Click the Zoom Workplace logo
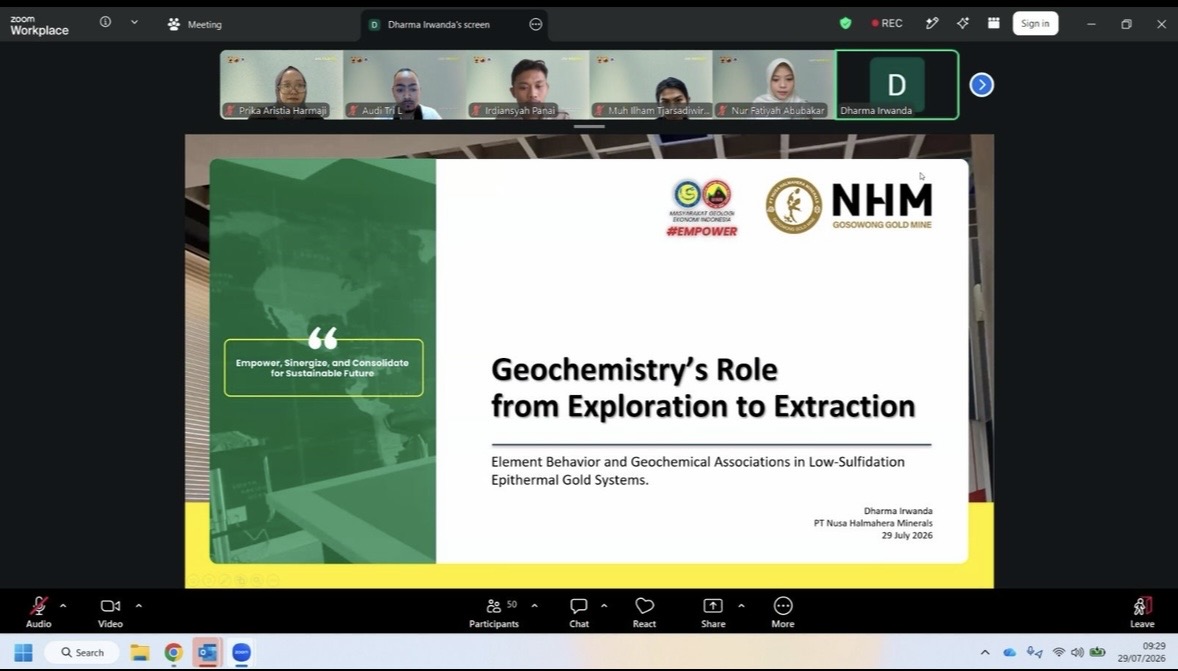Image resolution: width=1178 pixels, height=671 pixels. [39, 25]
